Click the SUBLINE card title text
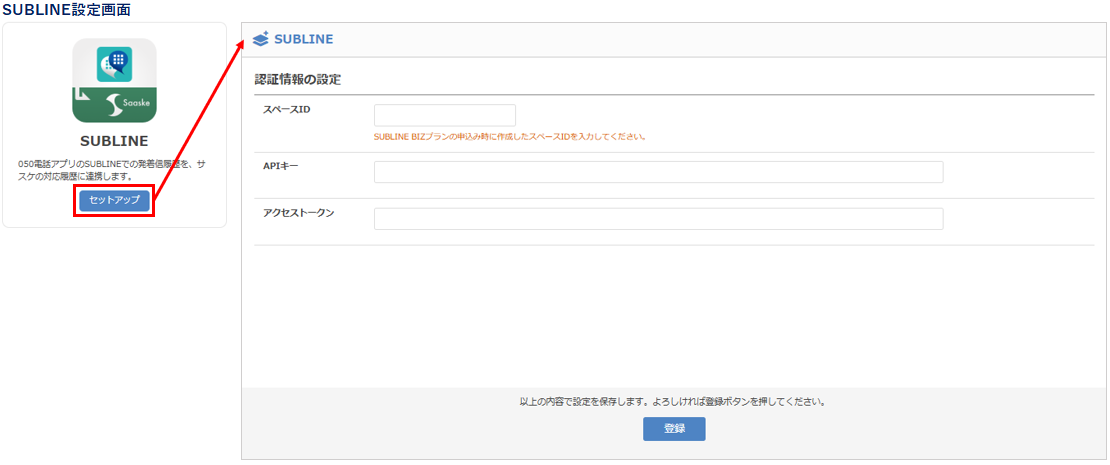The image size is (1110, 465). point(114,140)
